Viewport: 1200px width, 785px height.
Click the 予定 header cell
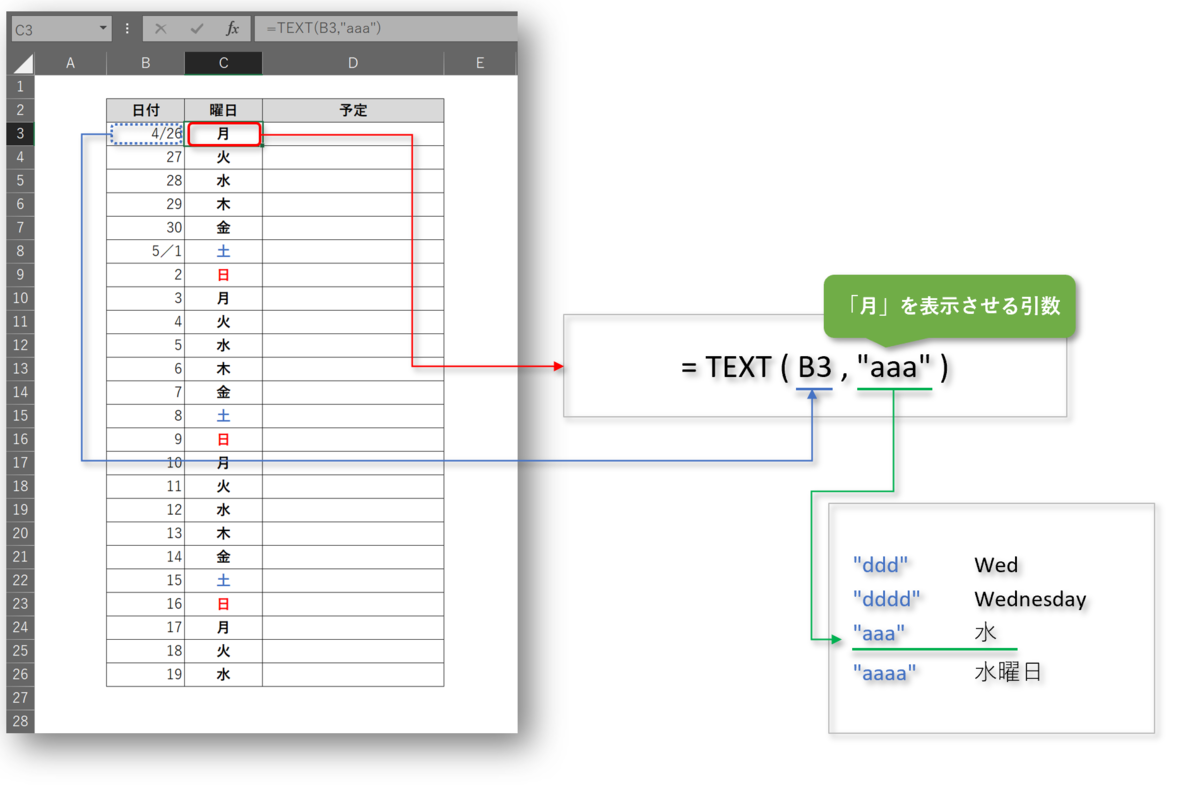(x=353, y=110)
